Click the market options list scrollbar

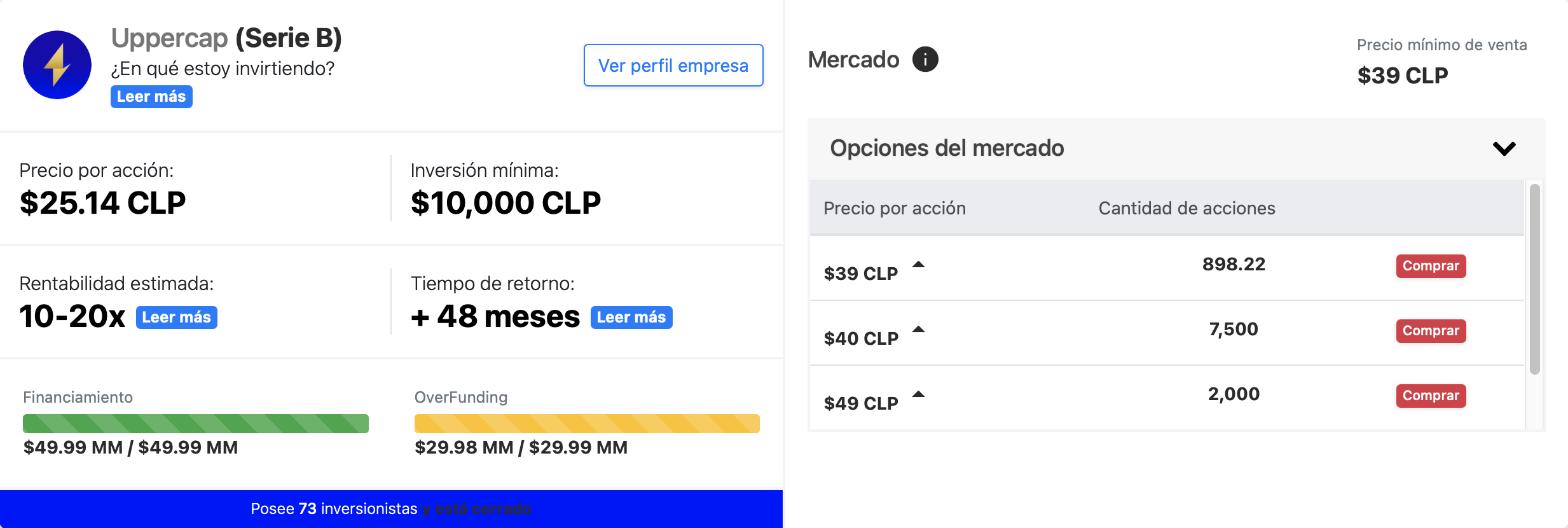click(1535, 279)
